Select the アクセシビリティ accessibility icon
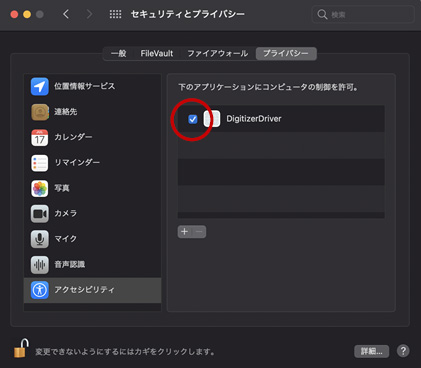The width and height of the screenshot is (421, 368). (40, 290)
